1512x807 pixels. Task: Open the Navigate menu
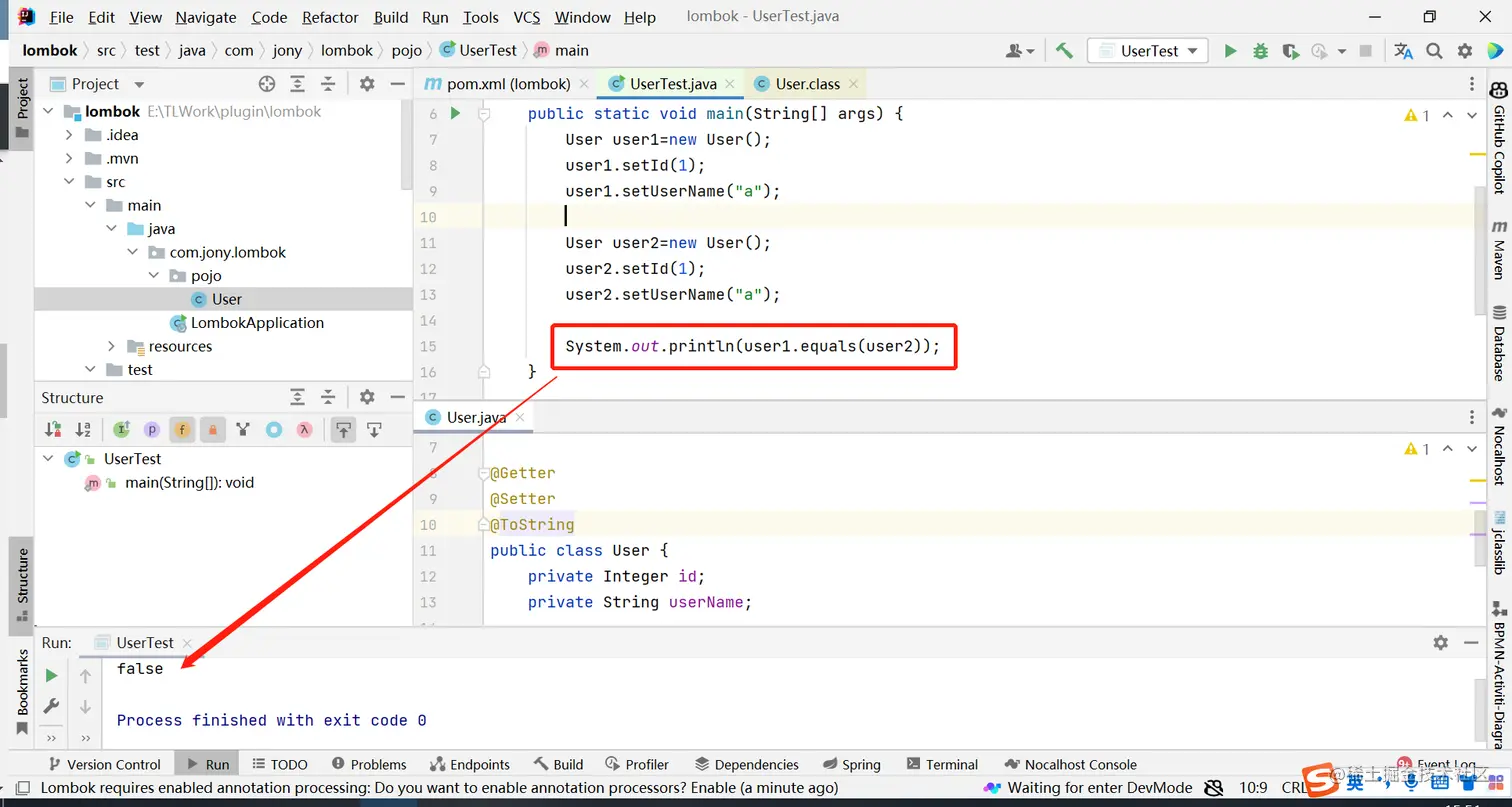pyautogui.click(x=206, y=17)
